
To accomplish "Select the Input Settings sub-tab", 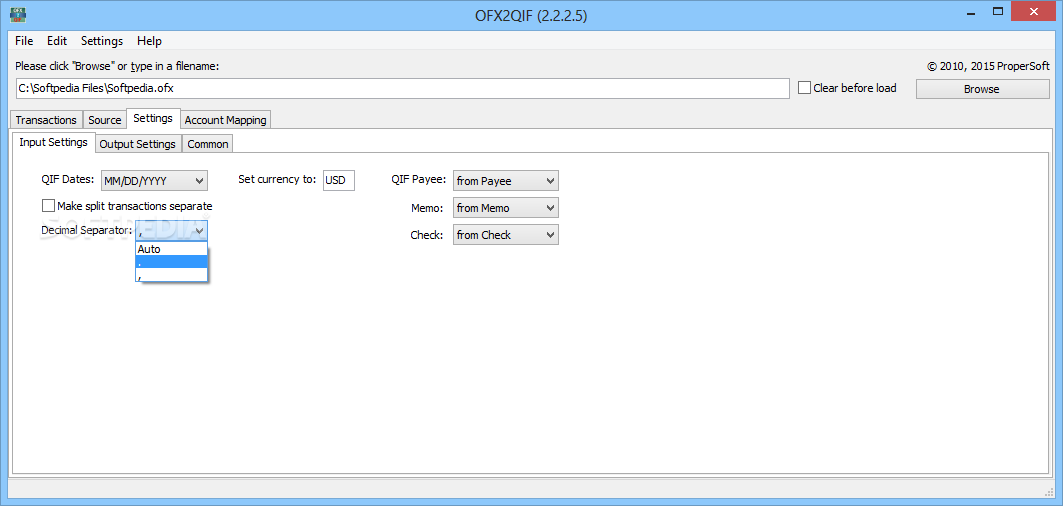I will (x=54, y=142).
